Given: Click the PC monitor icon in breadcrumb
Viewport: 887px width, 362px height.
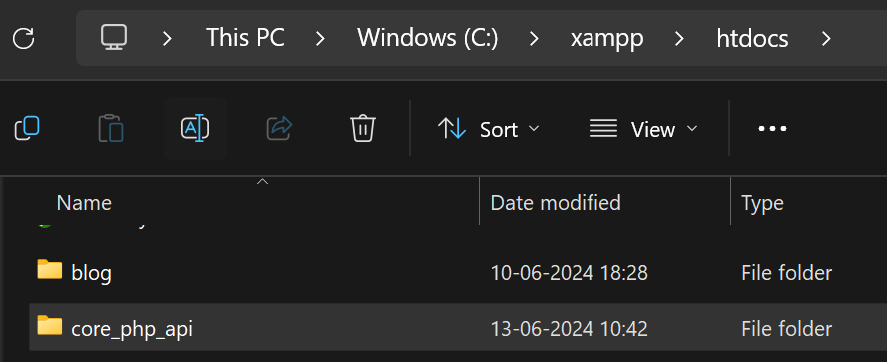Looking at the screenshot, I should (114, 38).
